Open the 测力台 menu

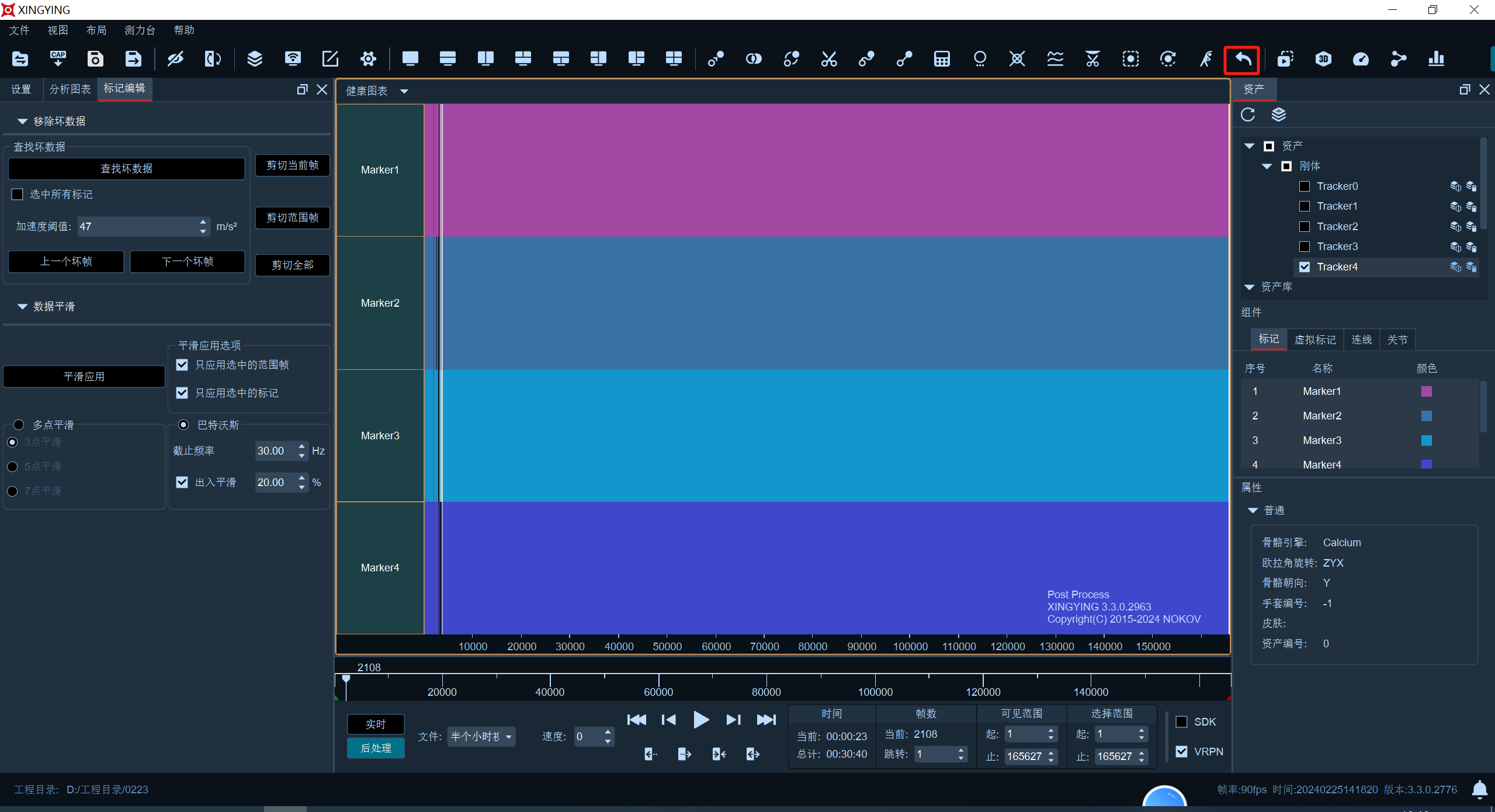tap(140, 30)
